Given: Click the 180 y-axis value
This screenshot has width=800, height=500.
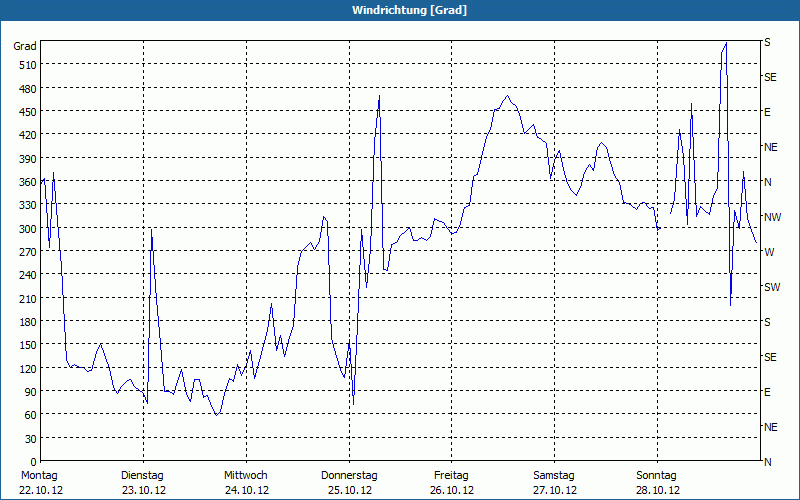Looking at the screenshot, I should tap(28, 322).
